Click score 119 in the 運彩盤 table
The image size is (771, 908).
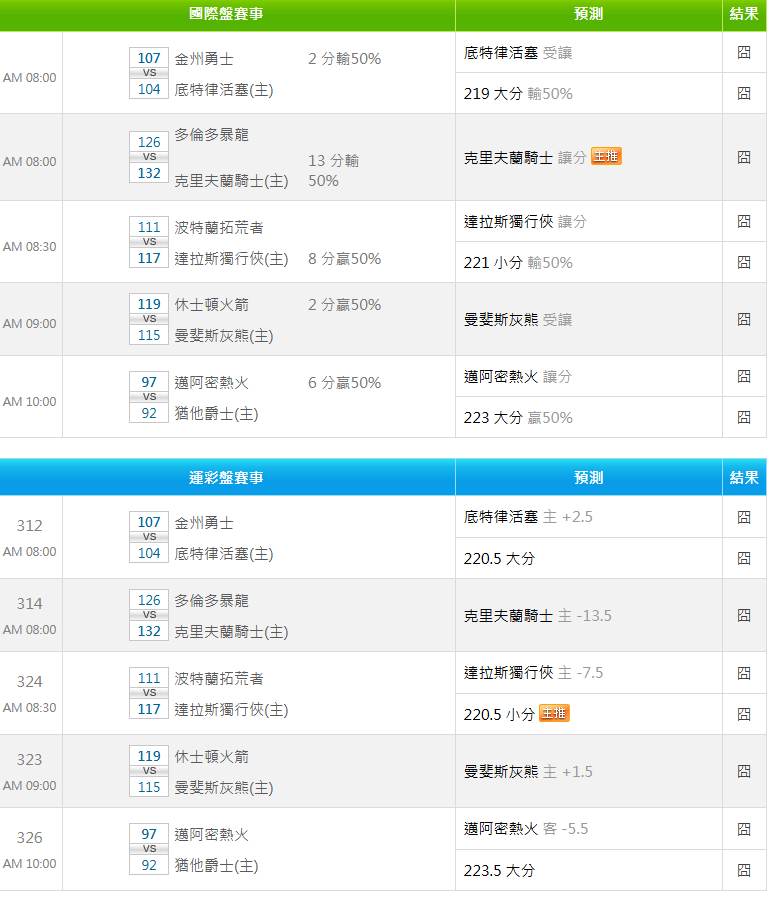coord(149,756)
